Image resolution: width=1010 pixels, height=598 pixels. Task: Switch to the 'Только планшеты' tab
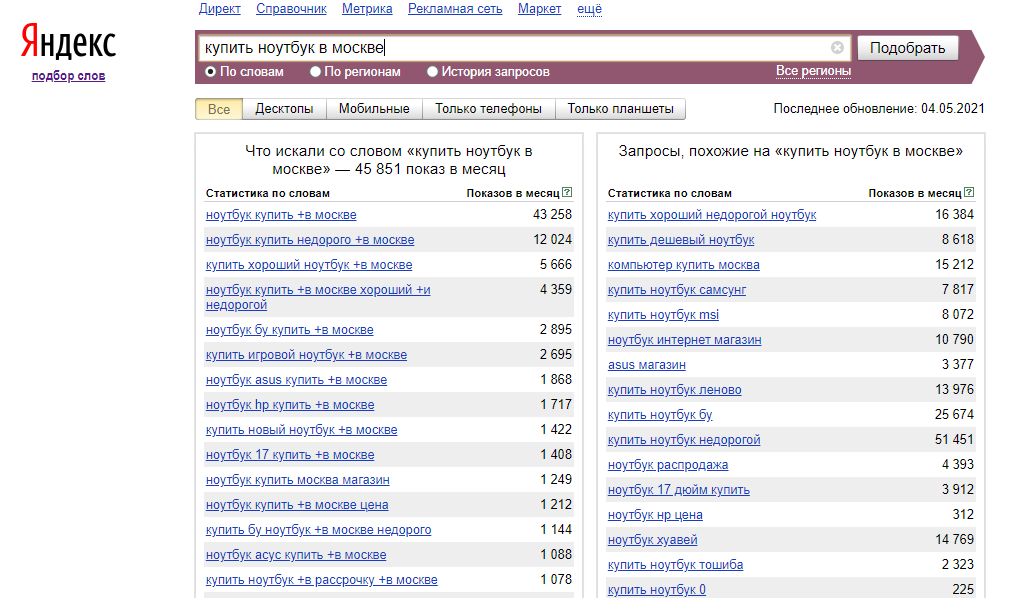620,109
